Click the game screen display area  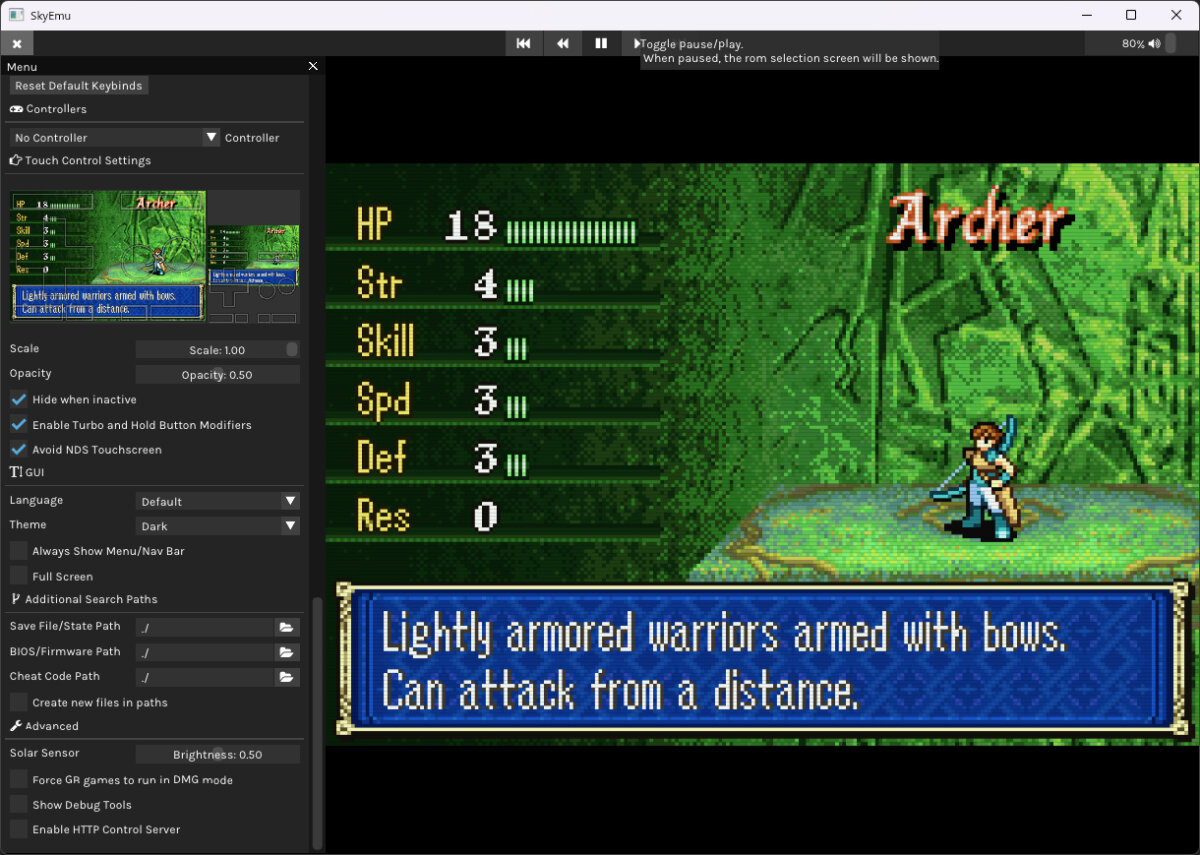click(762, 453)
